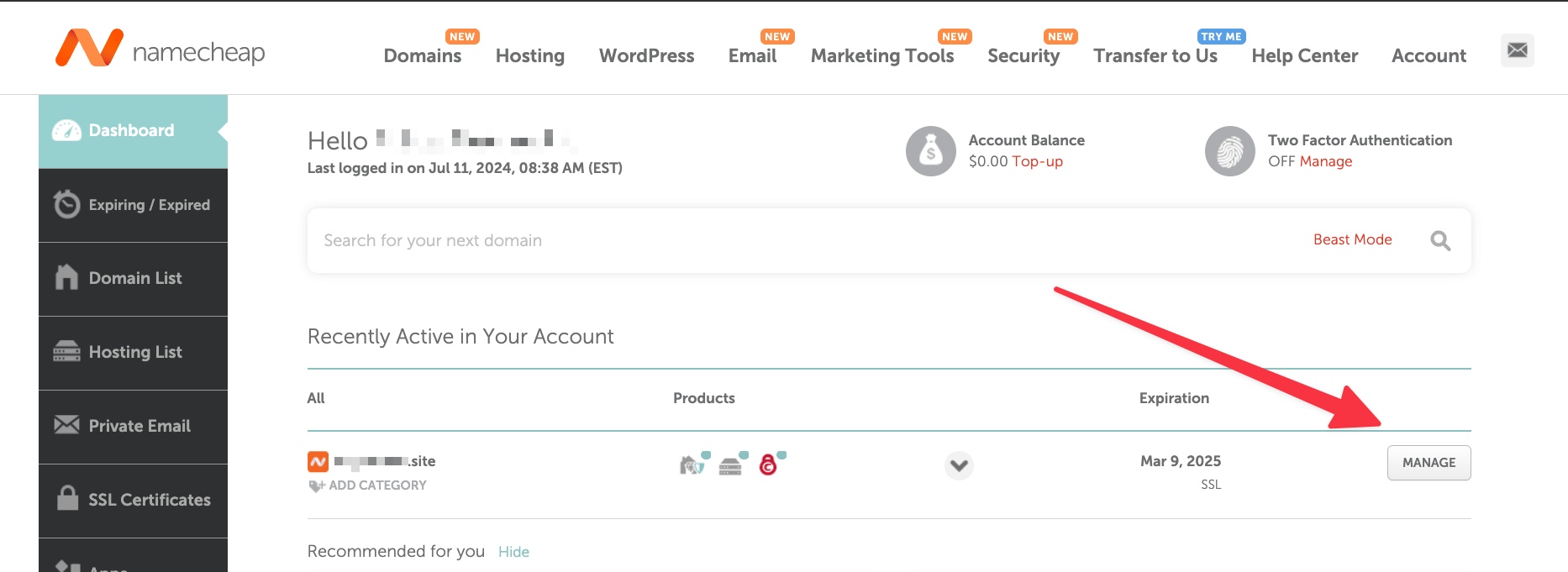
Task: Open the Help Center menu
Action: pos(1304,55)
